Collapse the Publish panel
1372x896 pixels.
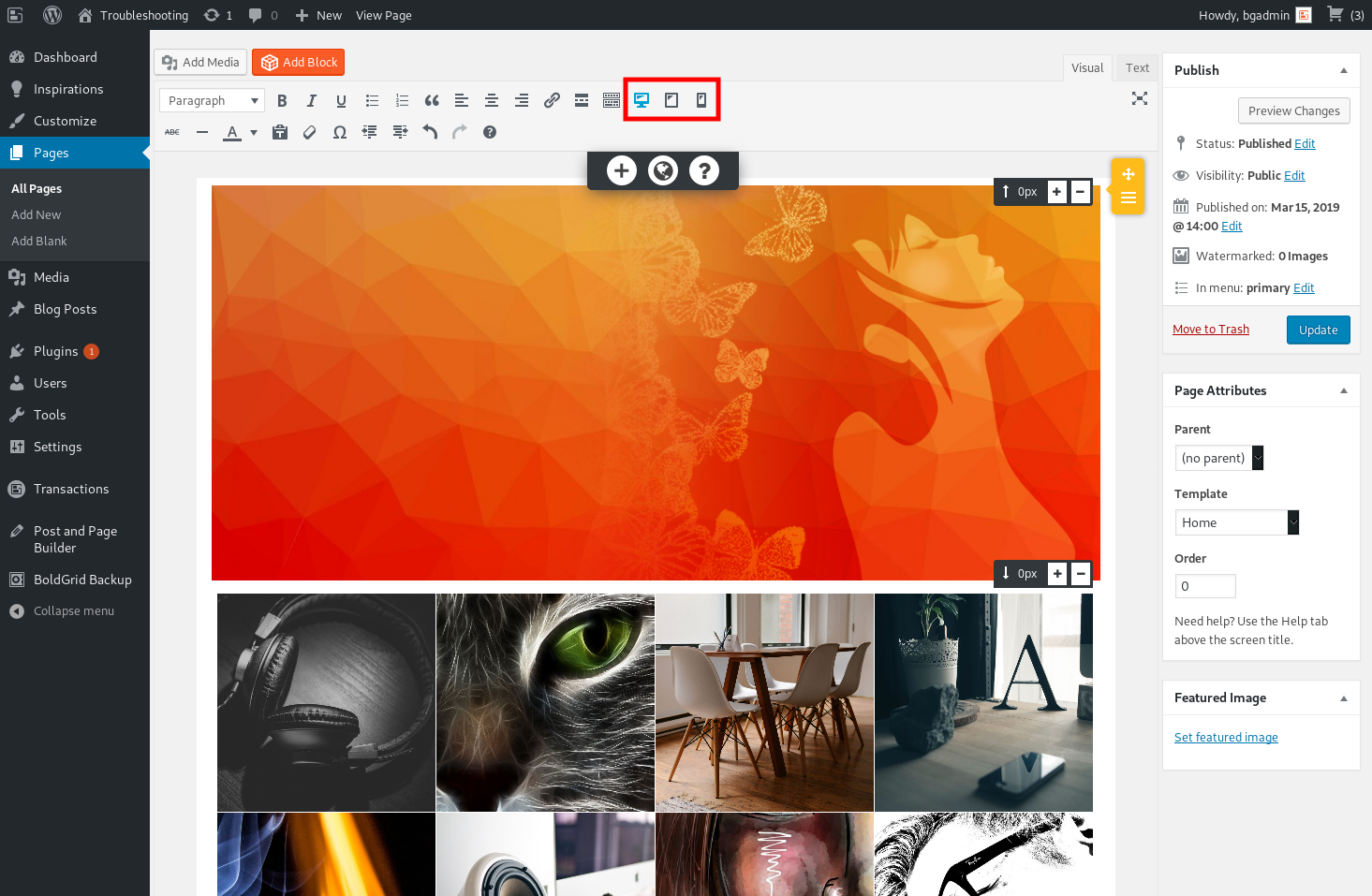[1344, 70]
